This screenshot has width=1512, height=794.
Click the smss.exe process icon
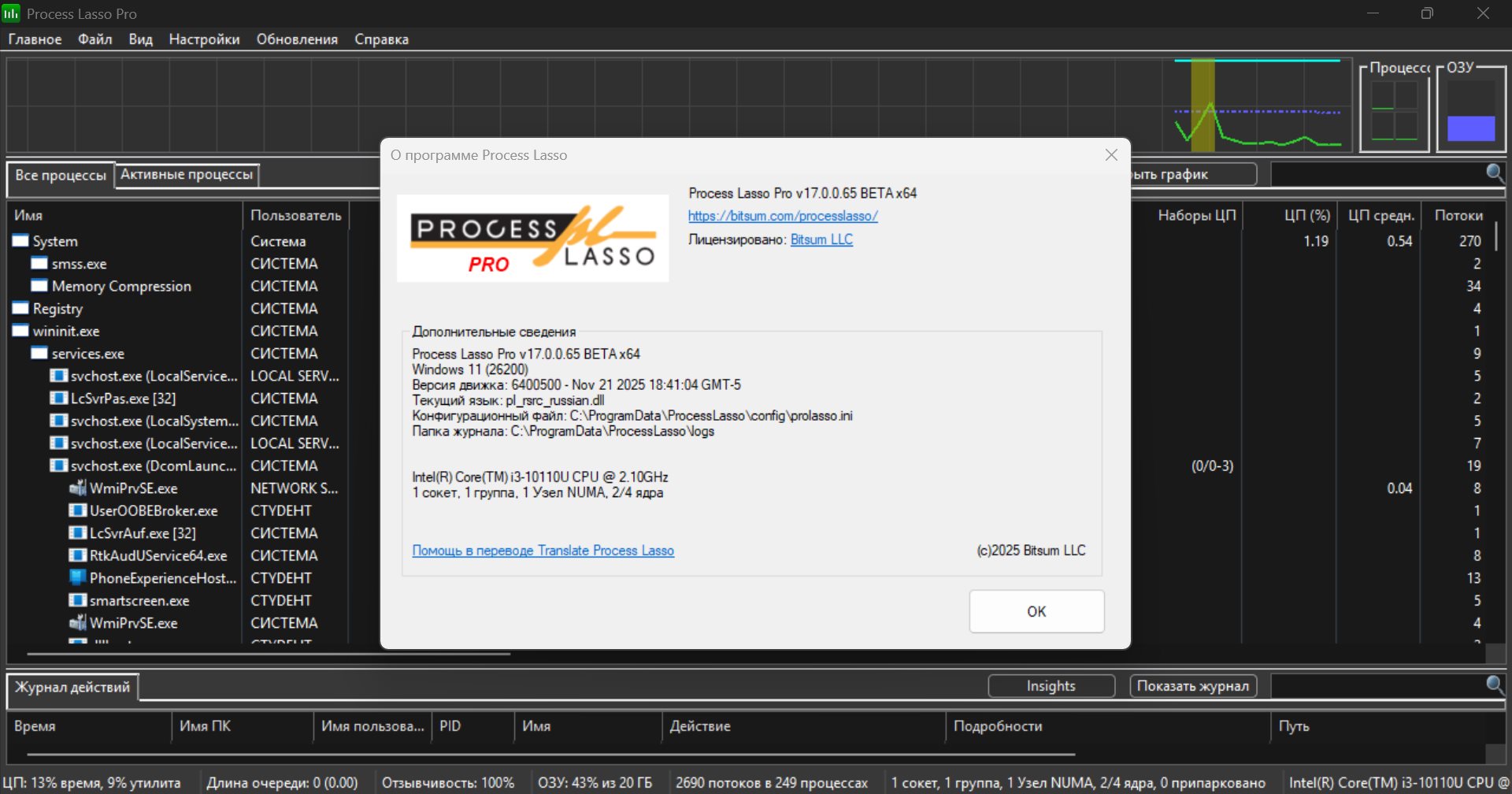pyautogui.click(x=39, y=263)
